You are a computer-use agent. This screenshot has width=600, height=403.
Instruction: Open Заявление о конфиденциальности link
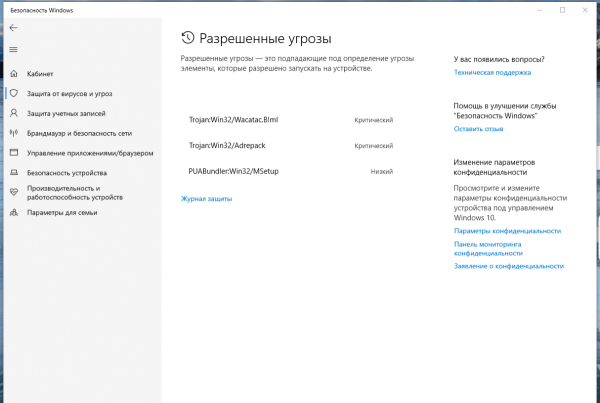(509, 266)
